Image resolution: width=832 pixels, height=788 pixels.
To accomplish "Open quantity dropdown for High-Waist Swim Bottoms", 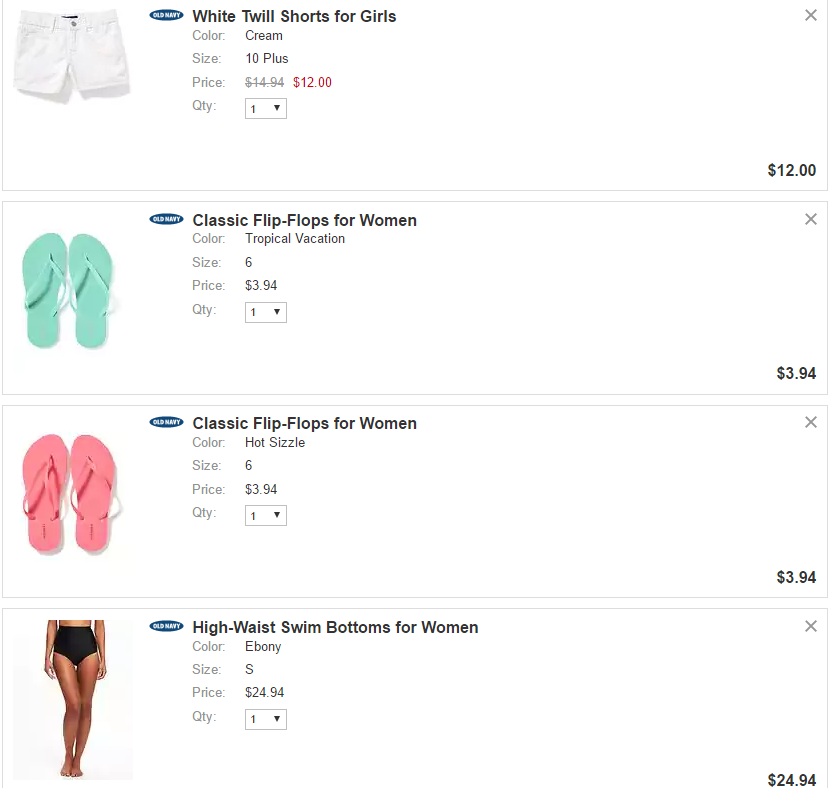I will [266, 719].
